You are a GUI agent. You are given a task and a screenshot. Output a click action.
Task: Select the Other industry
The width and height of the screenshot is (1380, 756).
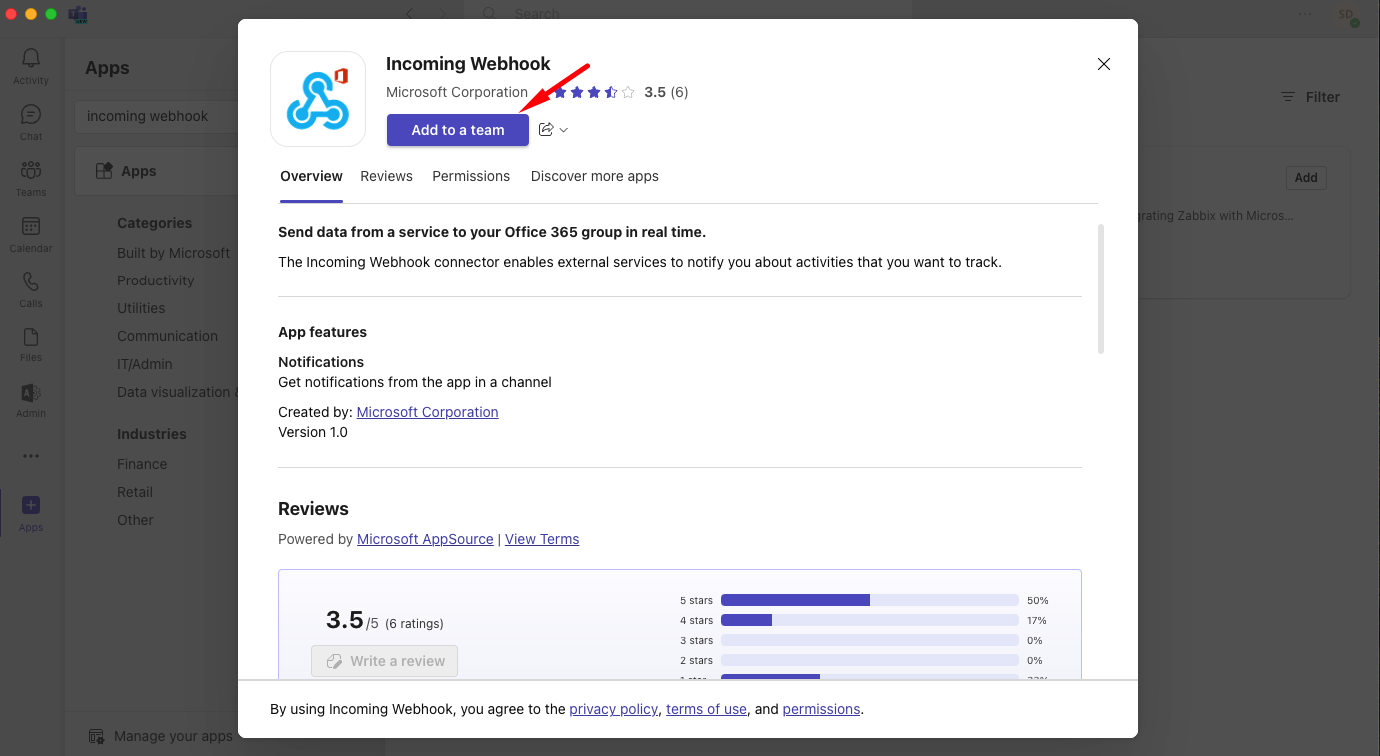[x=135, y=520]
